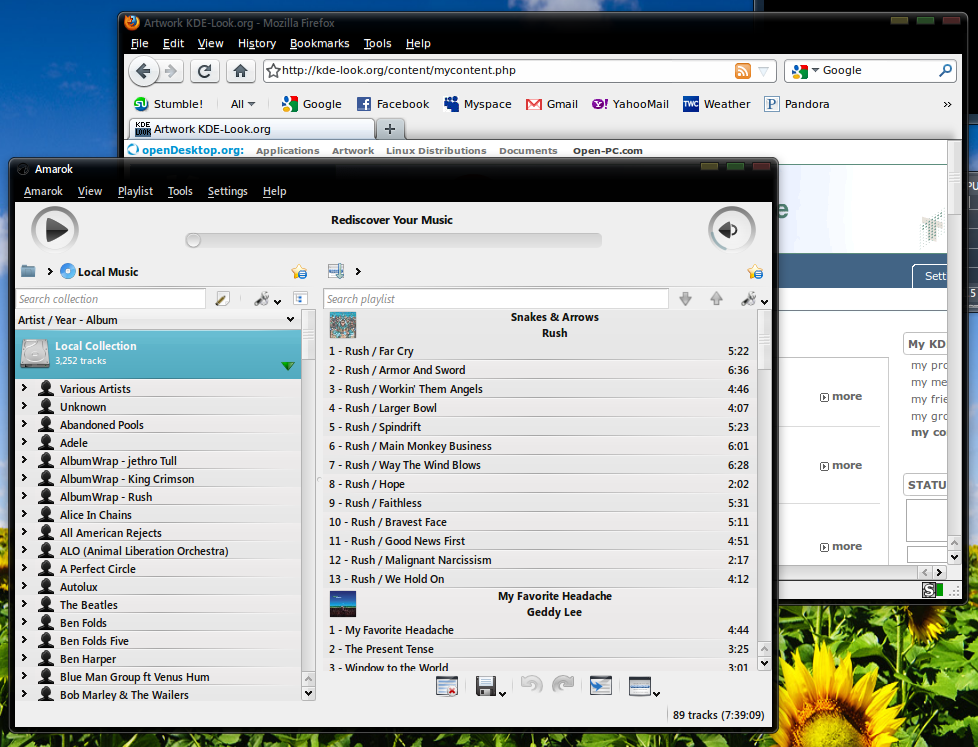Bookmark collection view with star icon
The height and width of the screenshot is (747, 978).
pos(299,272)
